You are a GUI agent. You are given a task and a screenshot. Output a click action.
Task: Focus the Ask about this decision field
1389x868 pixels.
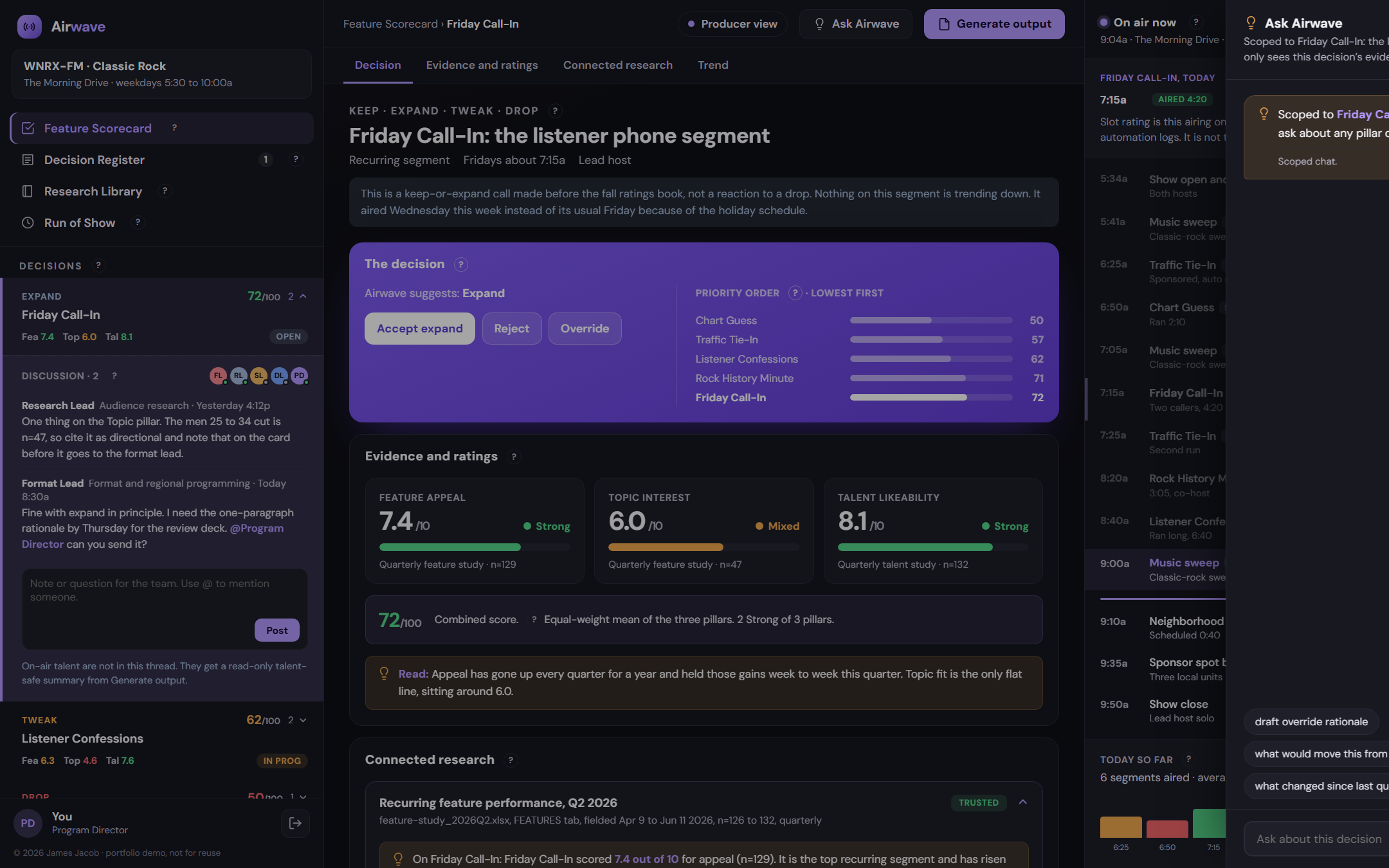click(1316, 839)
